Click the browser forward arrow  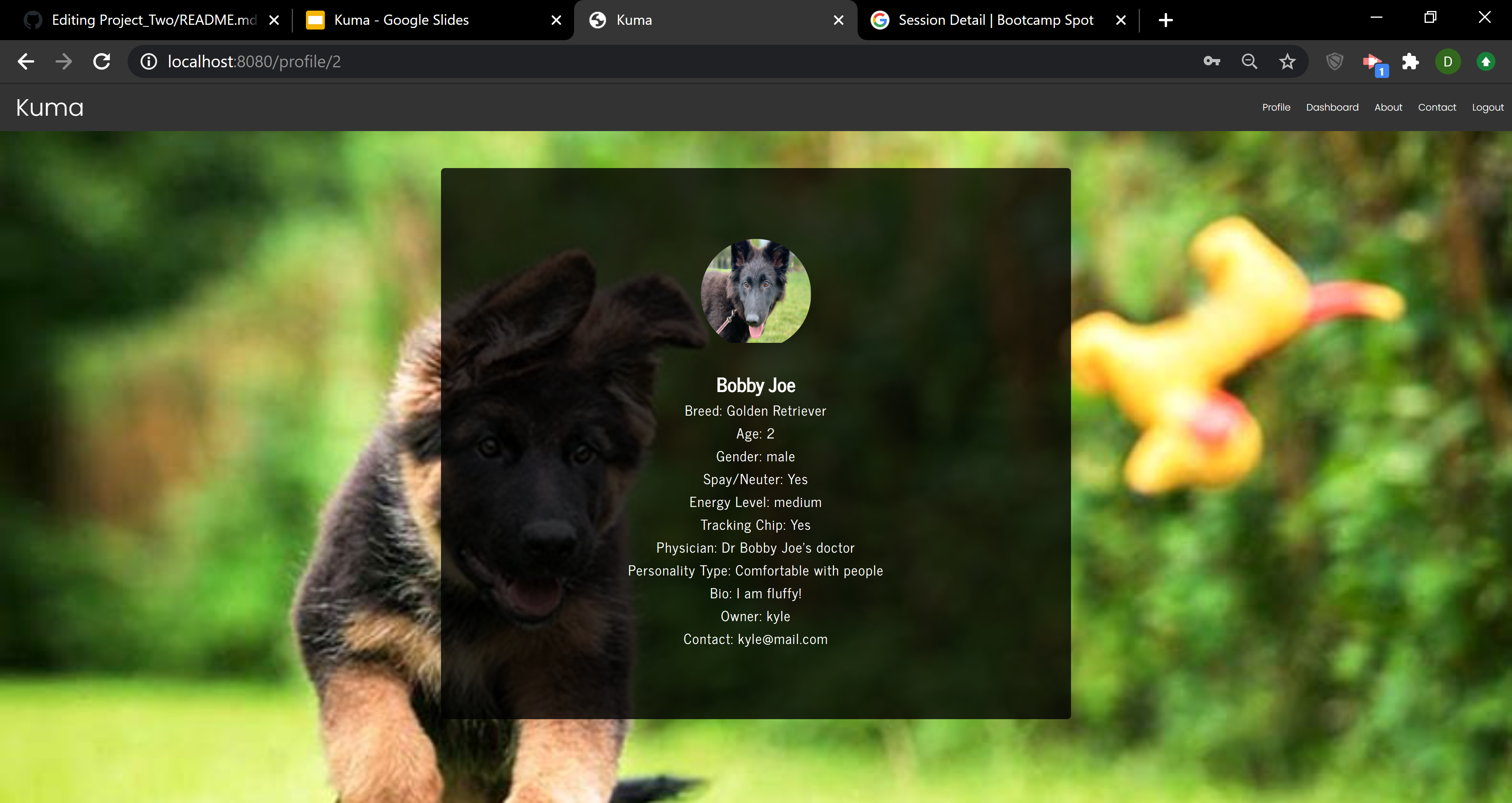(x=63, y=62)
